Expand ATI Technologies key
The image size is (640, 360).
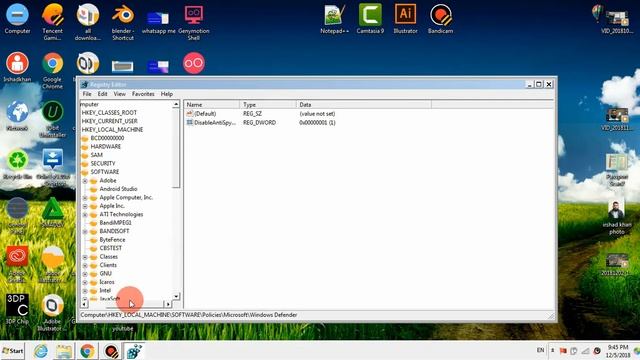coord(85,215)
